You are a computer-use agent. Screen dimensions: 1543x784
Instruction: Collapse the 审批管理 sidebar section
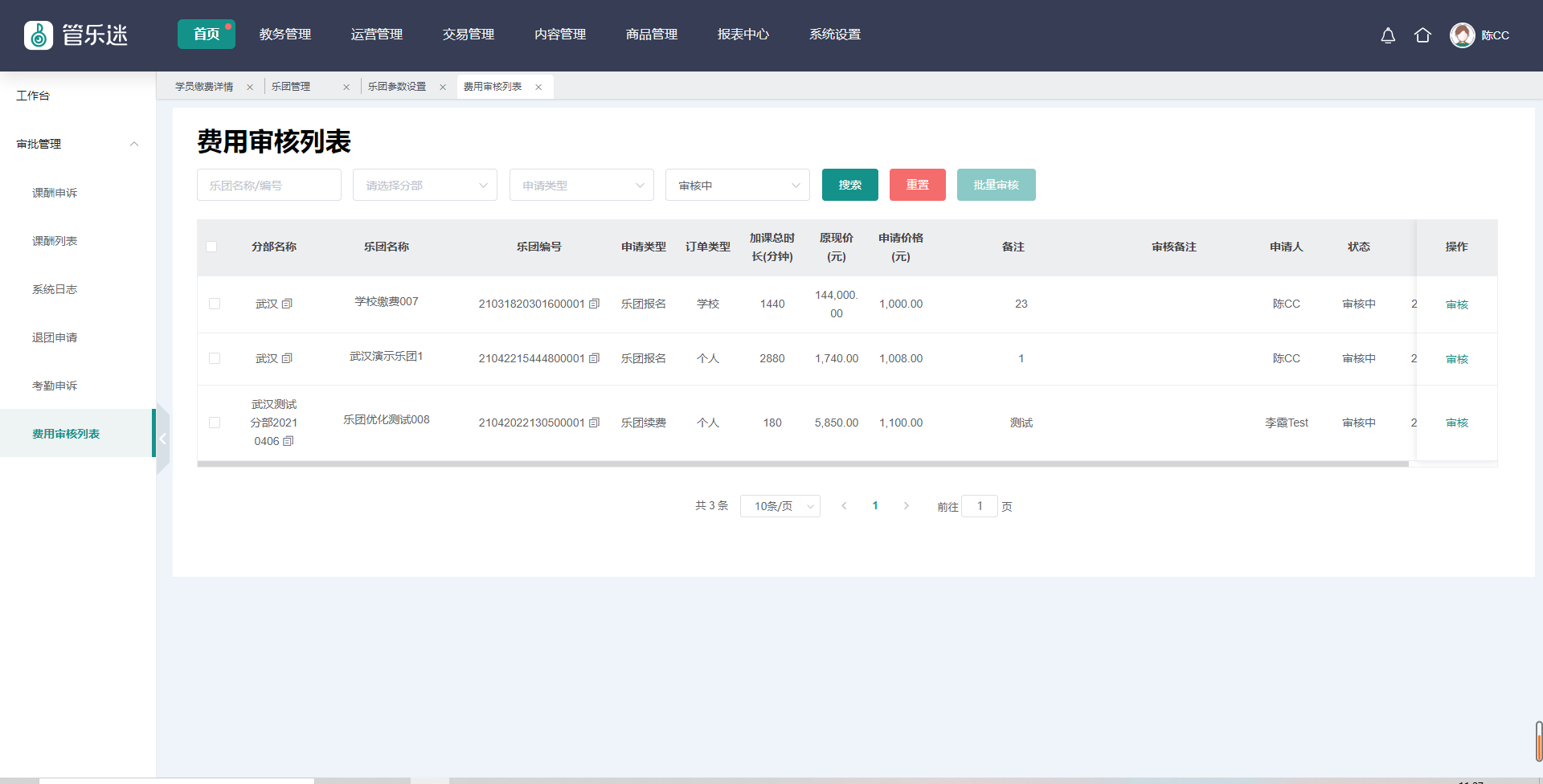coord(134,144)
